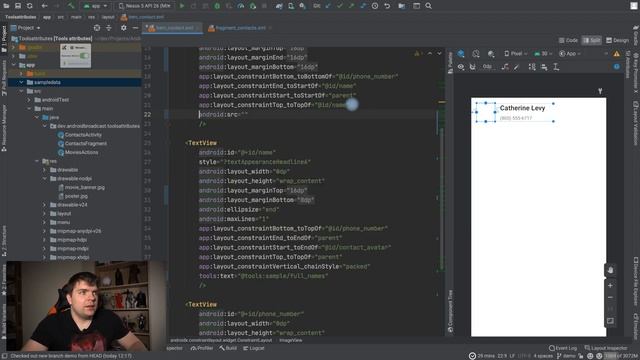
Task: Click the 0dp default margins field
Action: (x=487, y=67)
